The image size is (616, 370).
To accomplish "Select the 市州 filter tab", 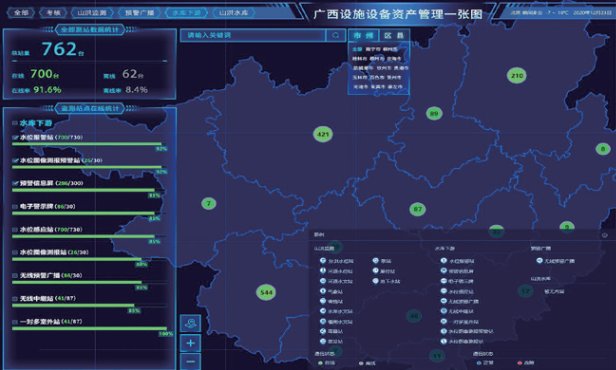I will [x=363, y=35].
